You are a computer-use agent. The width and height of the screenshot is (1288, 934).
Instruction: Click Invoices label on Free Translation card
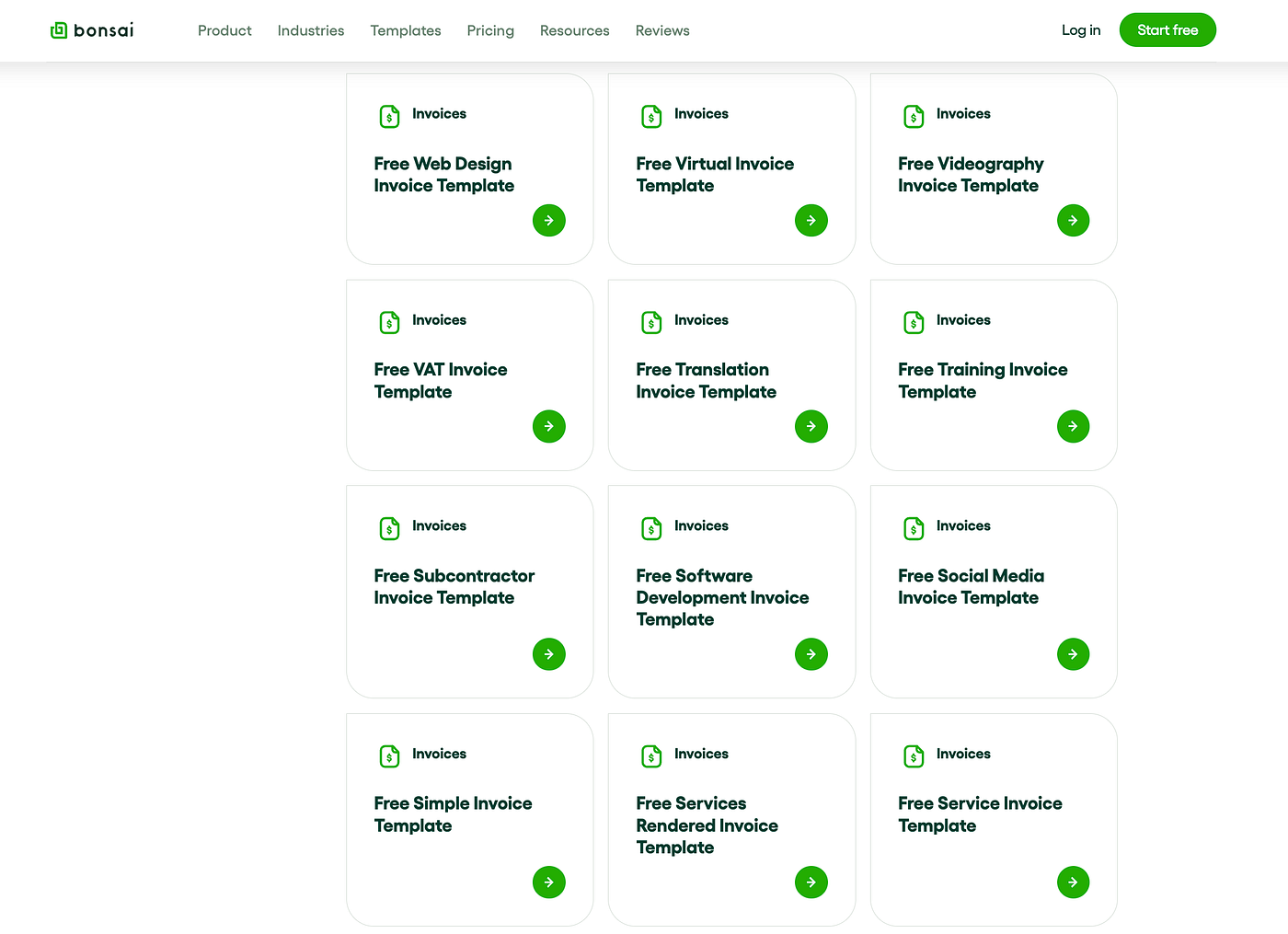pos(701,320)
